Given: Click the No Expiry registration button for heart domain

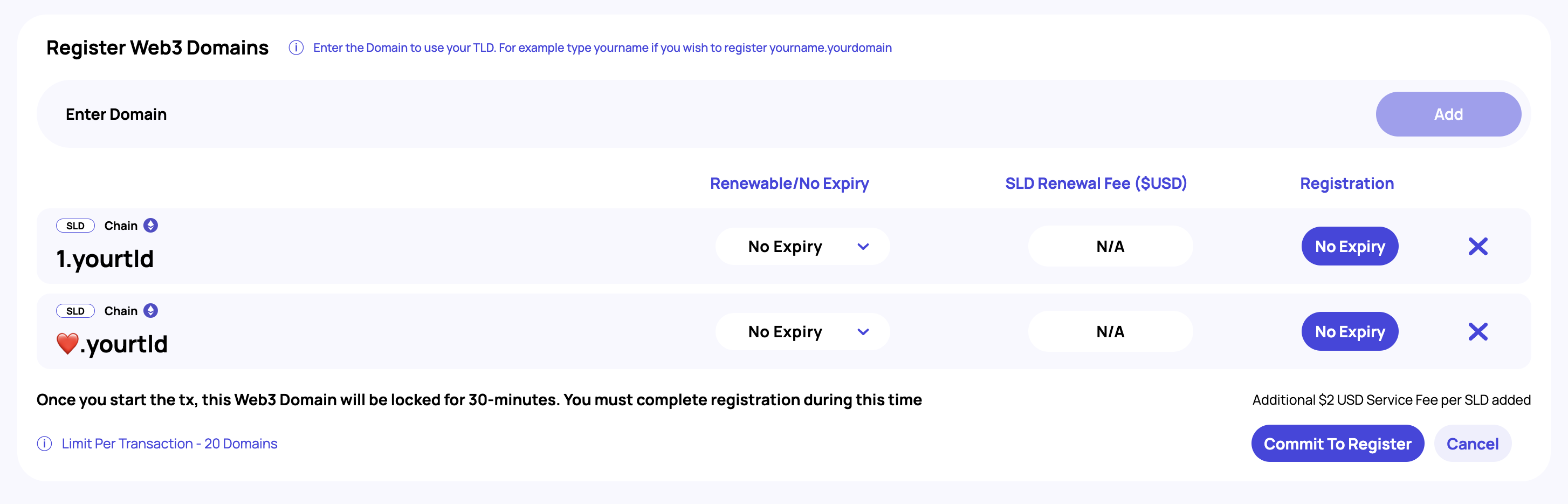Looking at the screenshot, I should [x=1350, y=331].
